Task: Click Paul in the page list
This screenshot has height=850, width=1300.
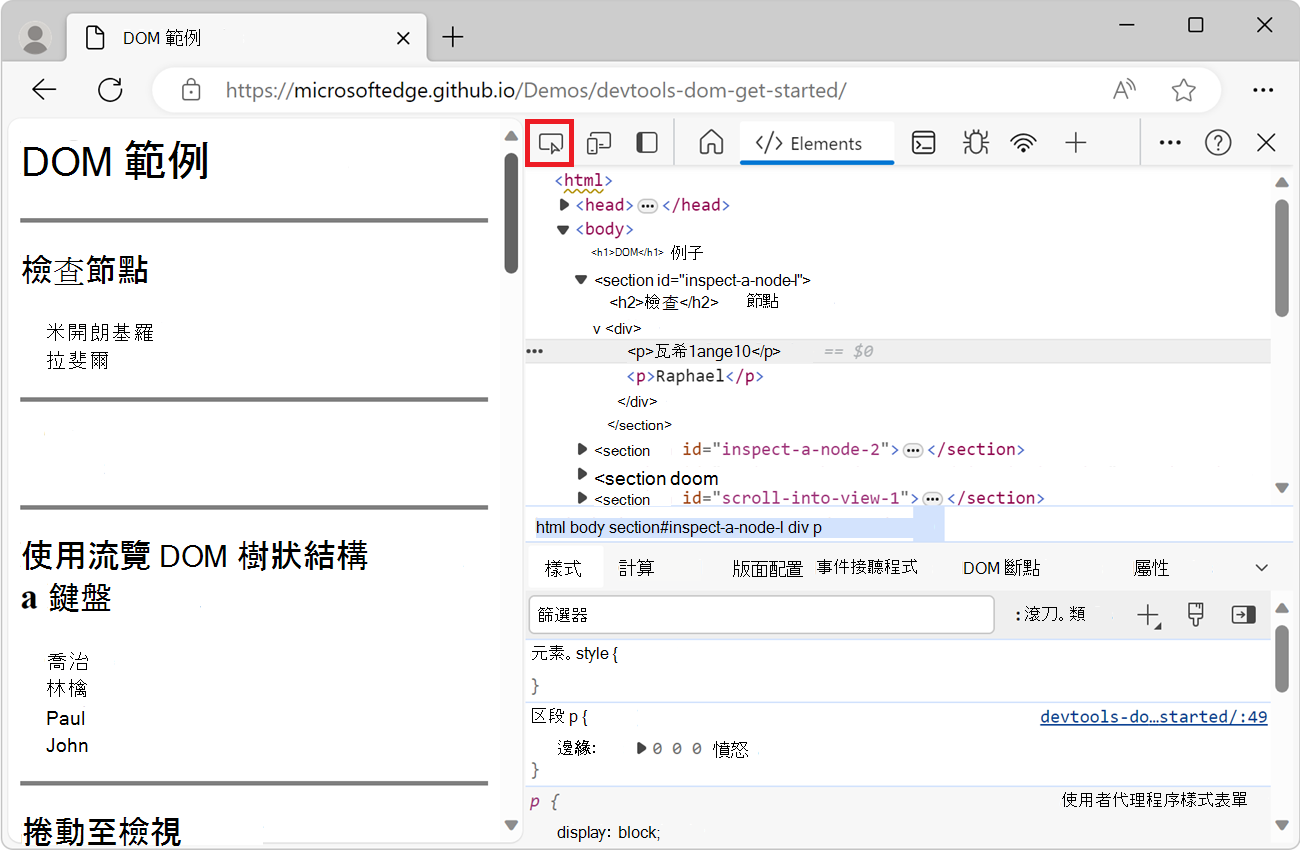Action: point(66,718)
